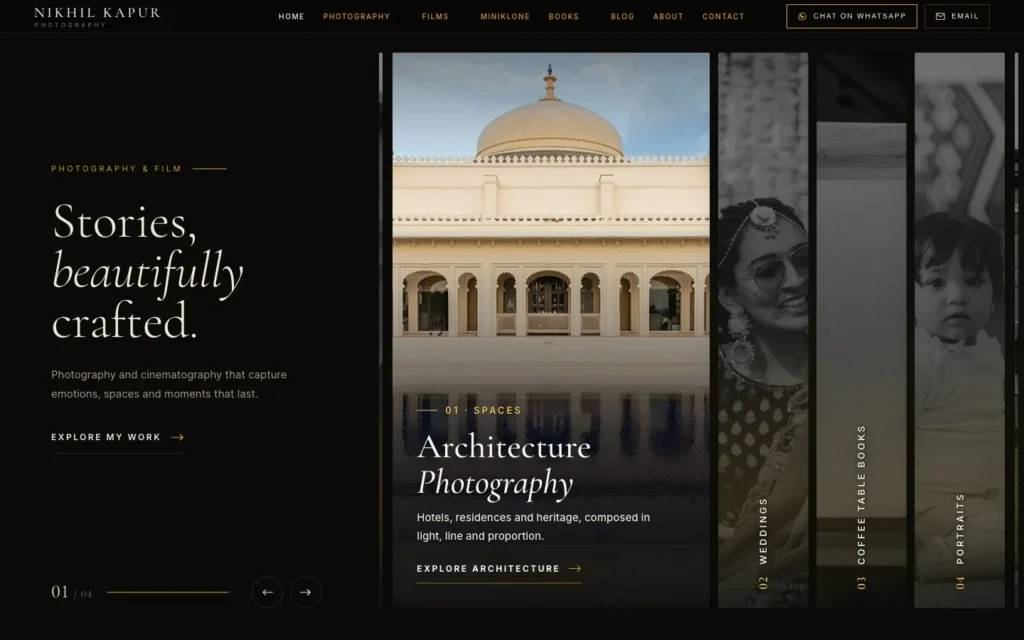This screenshot has height=640, width=1024.
Task: Open the Books menu item
Action: click(x=564, y=16)
